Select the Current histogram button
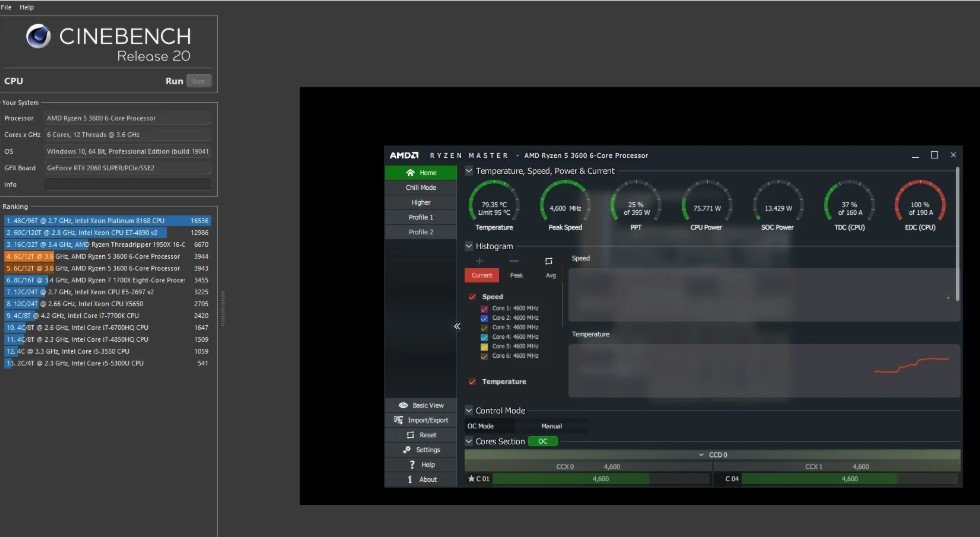 click(482, 276)
